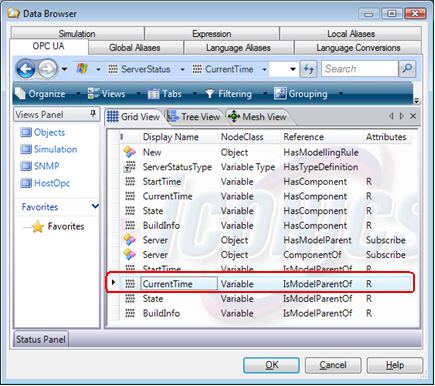Click the BuildInfo IsModelParentOf row icon

click(x=130, y=313)
